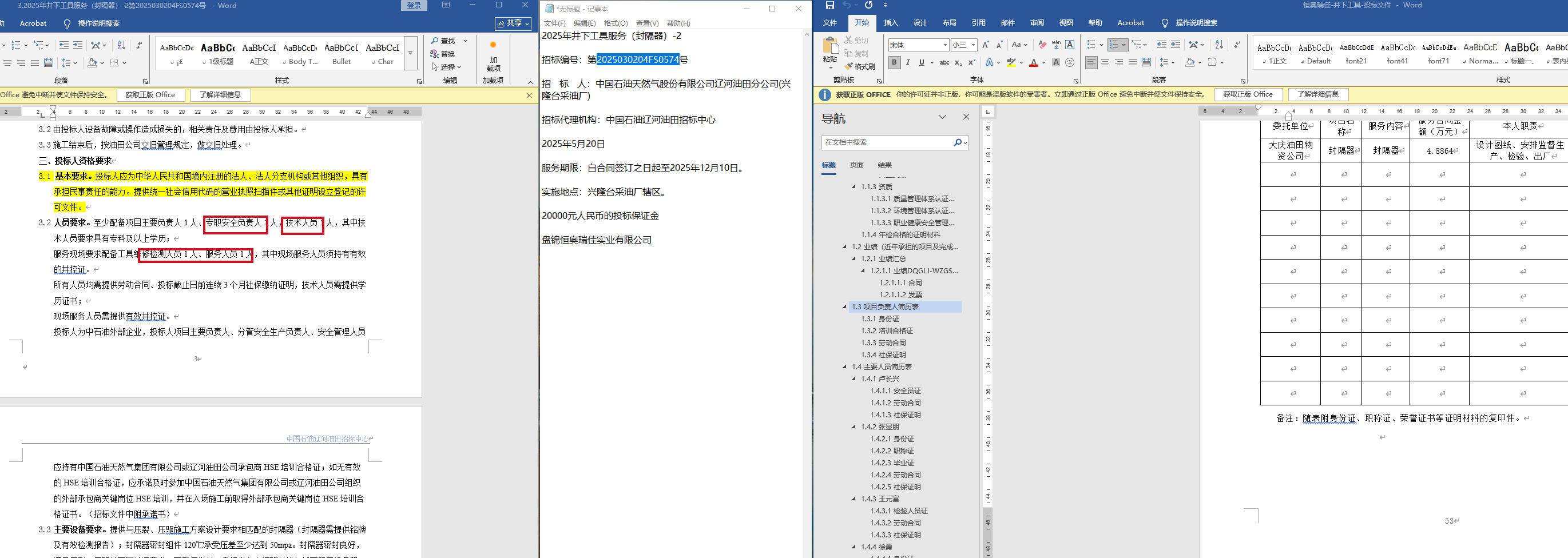This screenshot has height=558, width=1568.
Task: Collapse 1.4.2 张显朋 heading in navigation
Action: click(854, 427)
